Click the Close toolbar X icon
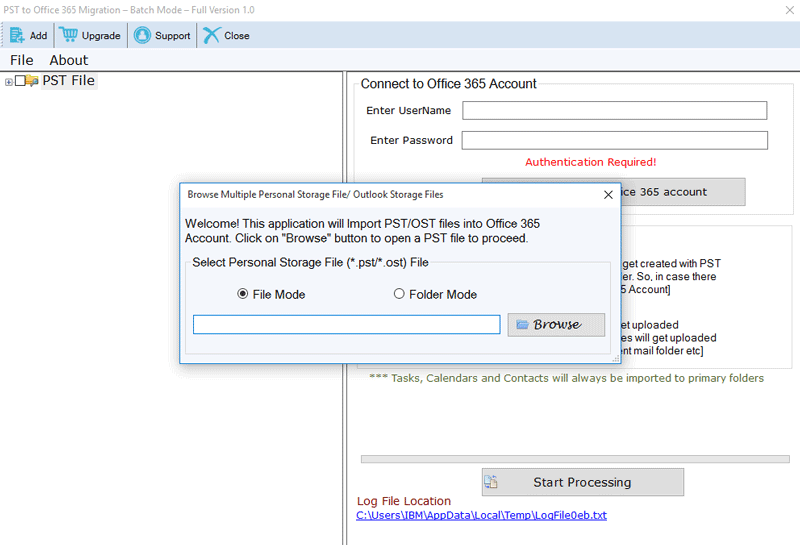This screenshot has width=800, height=545. pos(211,35)
